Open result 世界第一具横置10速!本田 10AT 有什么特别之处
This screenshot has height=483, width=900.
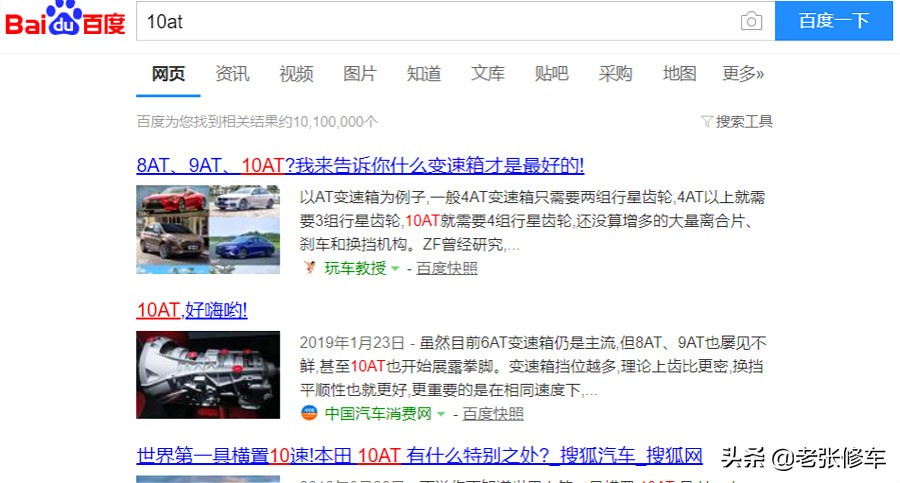pos(420,456)
